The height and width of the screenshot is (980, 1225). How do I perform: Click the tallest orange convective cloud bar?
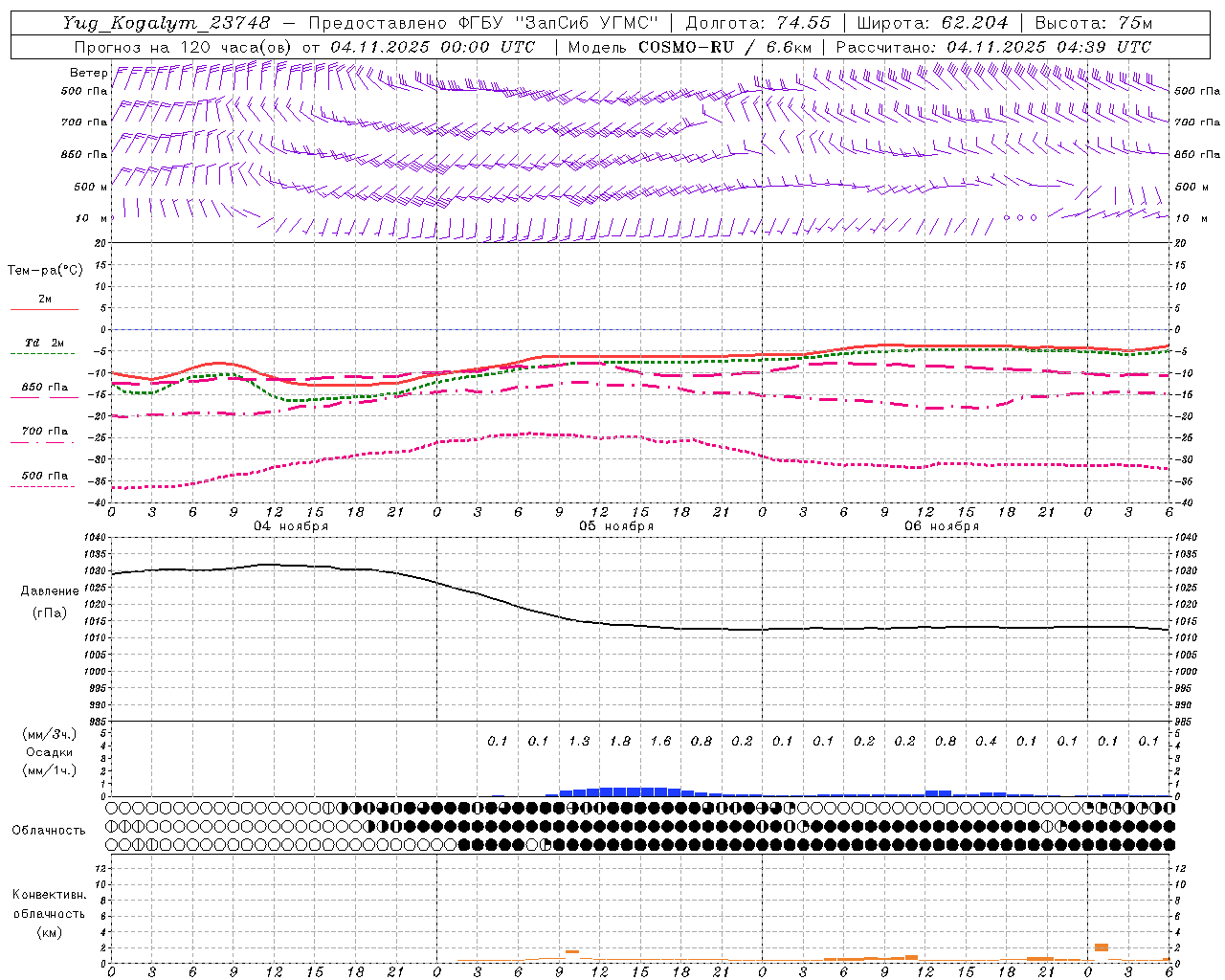point(1102,947)
